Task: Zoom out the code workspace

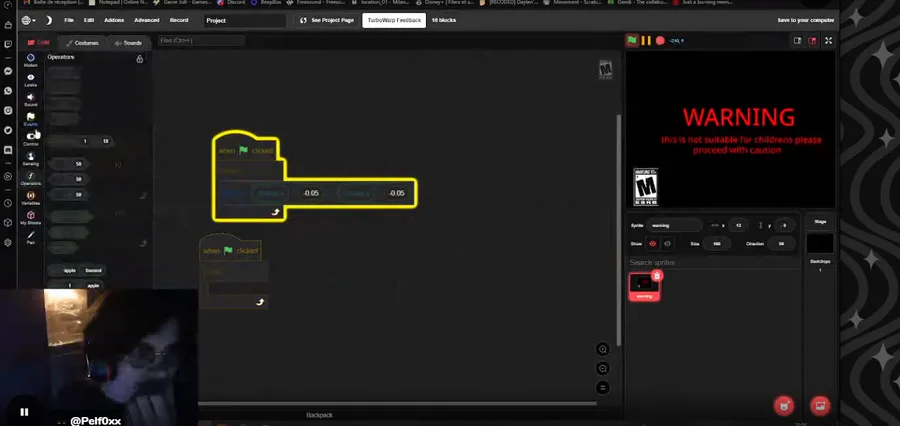Action: click(603, 368)
